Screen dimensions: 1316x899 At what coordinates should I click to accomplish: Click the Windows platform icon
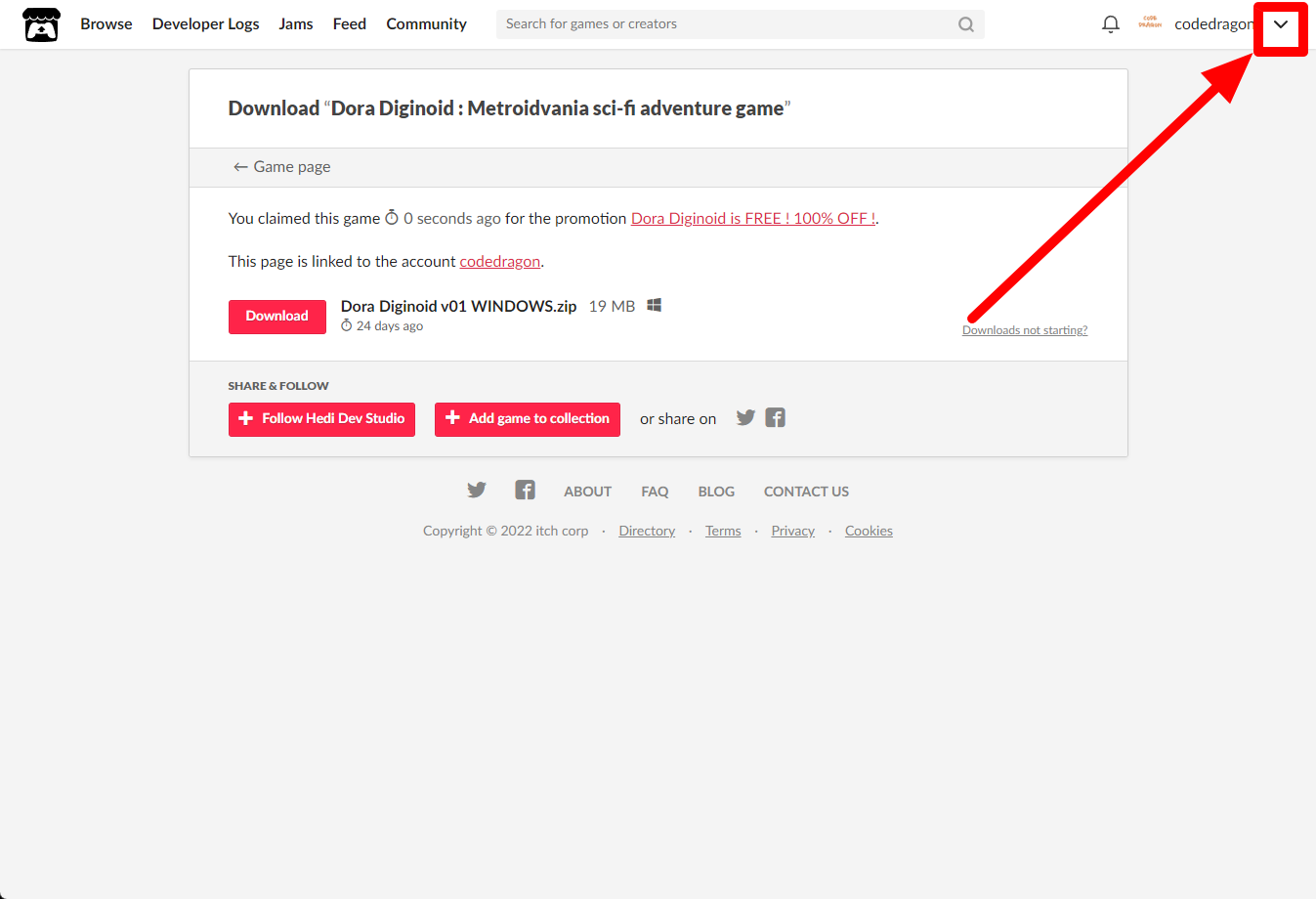655,306
